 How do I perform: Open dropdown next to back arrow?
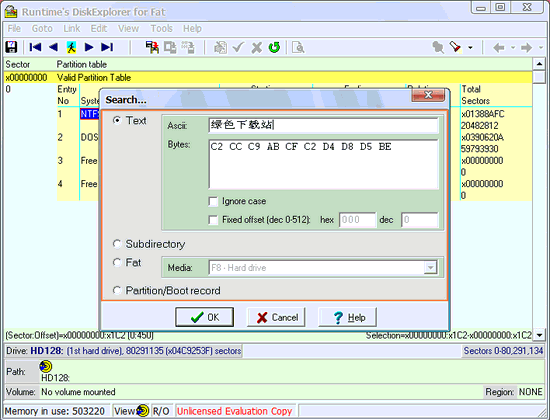tap(513, 47)
